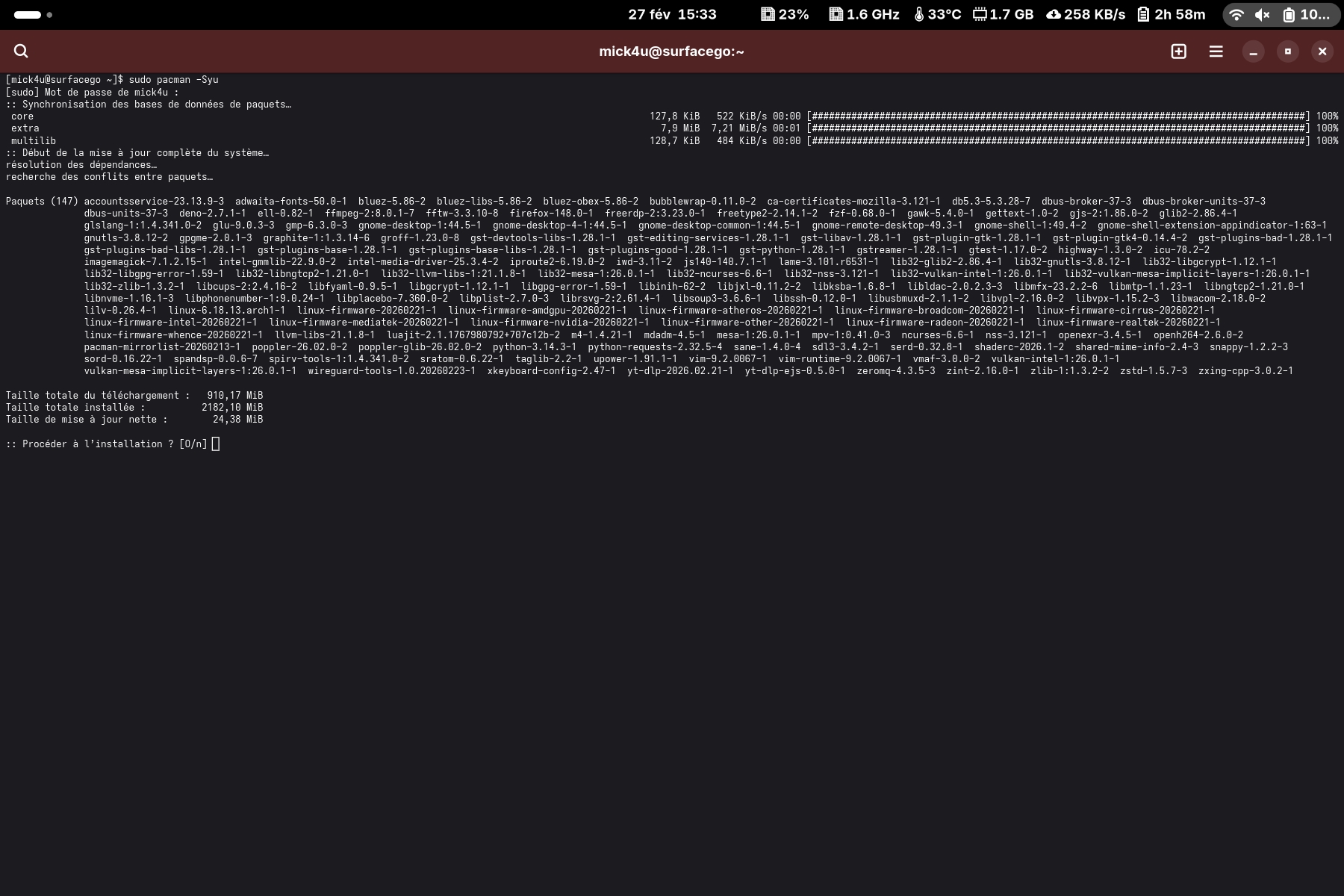Click the "yt-dlp-2026.02.21-1" package name
The height and width of the screenshot is (896, 1344).
point(680,371)
